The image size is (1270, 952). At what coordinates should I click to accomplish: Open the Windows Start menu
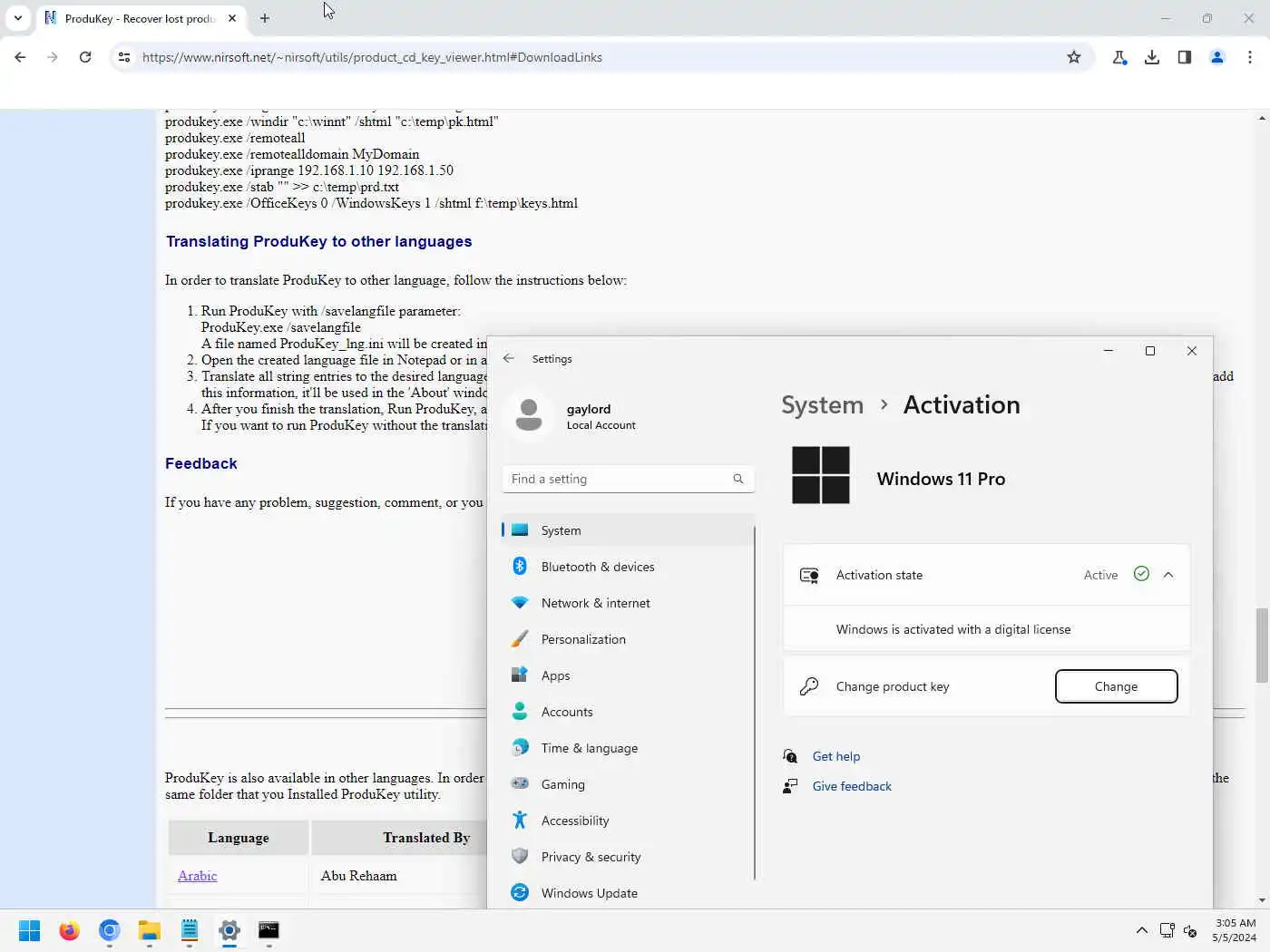[x=29, y=930]
